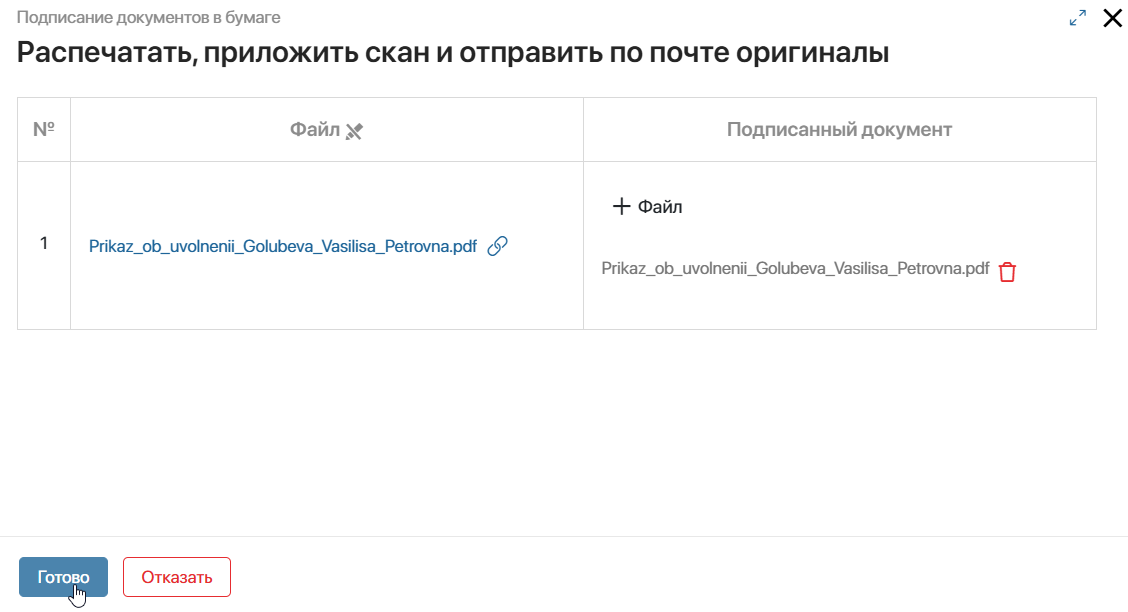1128x612 pixels.
Task: Delete the uploaded signed PDF with trash icon
Action: click(x=1007, y=271)
